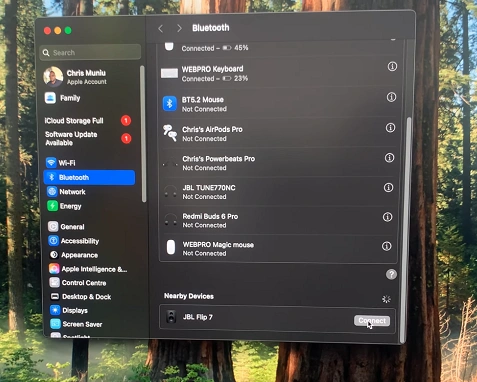Open Apple Intelligence & Siri settings
This screenshot has width=477, height=382.
(88, 269)
